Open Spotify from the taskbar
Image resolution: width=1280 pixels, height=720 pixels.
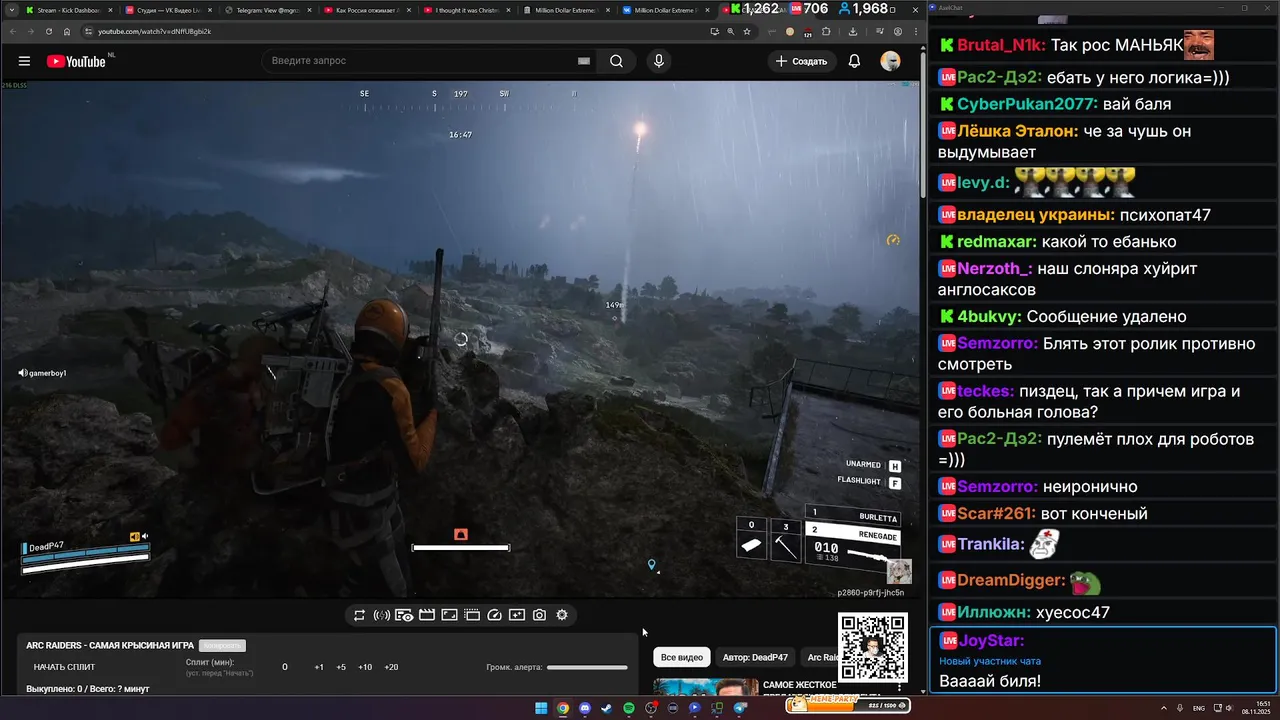point(629,708)
